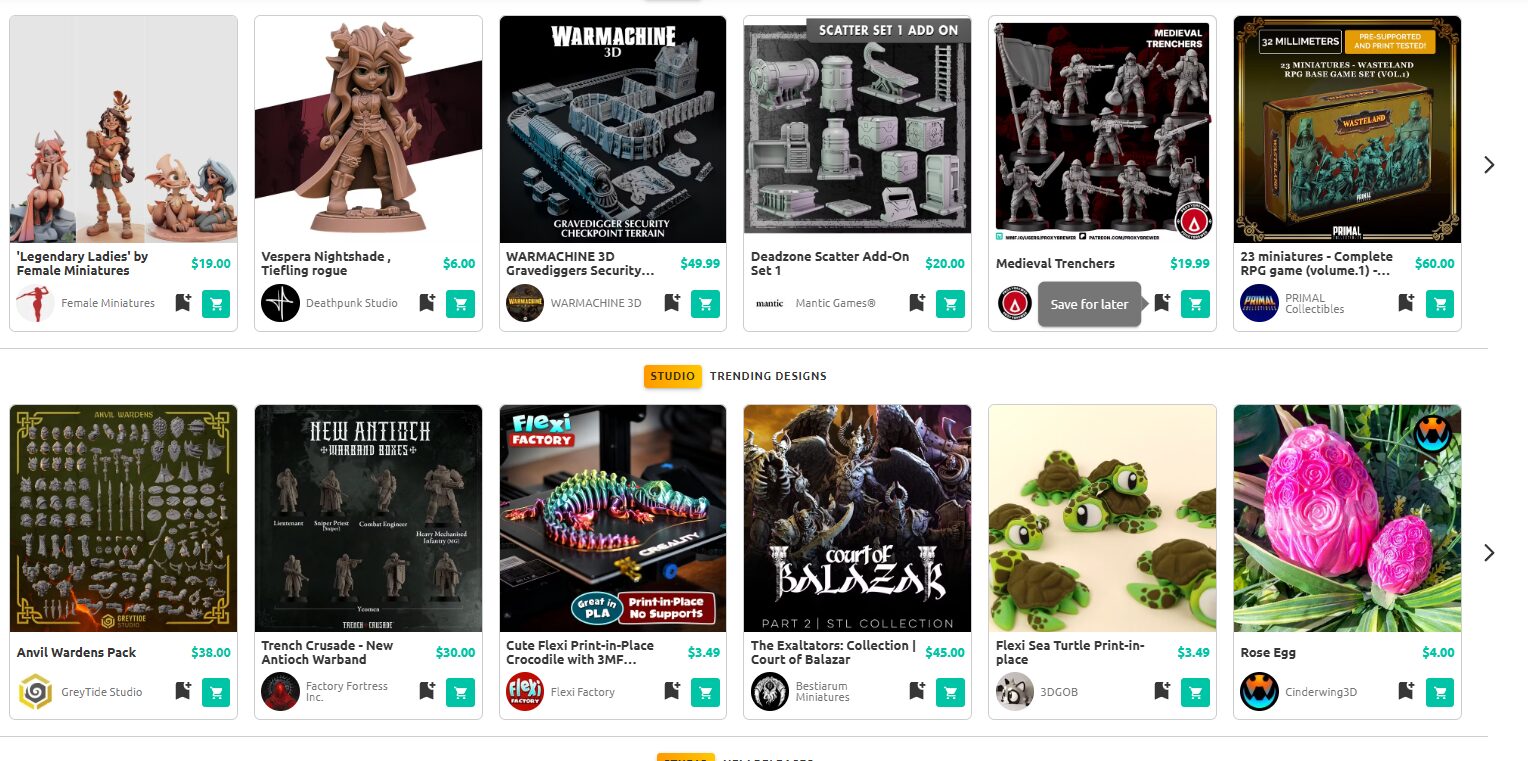Open the Rose Egg product thumbnail

pyautogui.click(x=1347, y=518)
